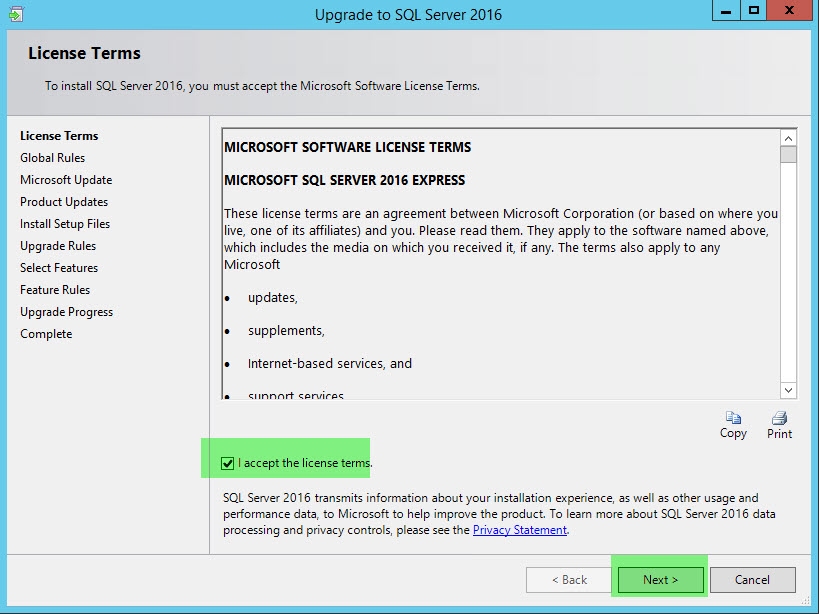Click the setup installer icon in the title bar
This screenshot has height=614, width=819.
point(16,14)
